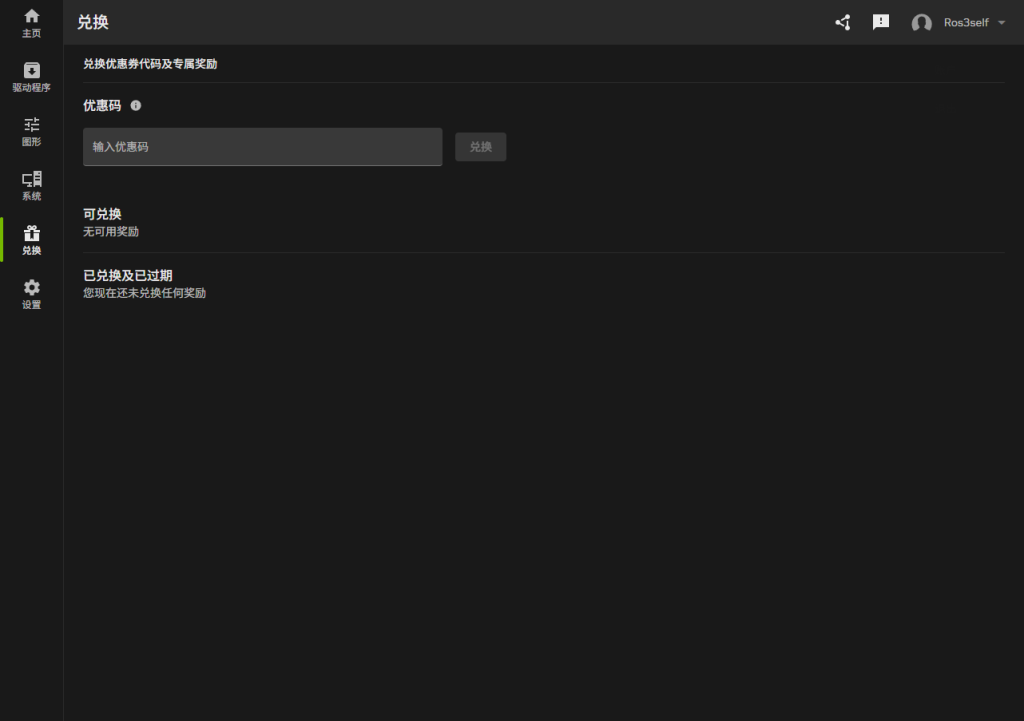1024x721 pixels.
Task: Click the 输入优惠码 input field
Action: point(262,147)
